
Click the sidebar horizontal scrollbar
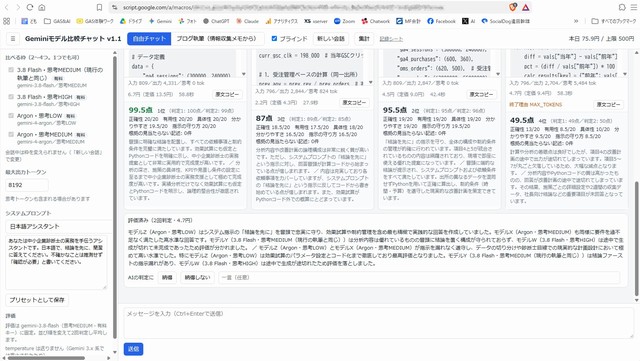pos(46,358)
